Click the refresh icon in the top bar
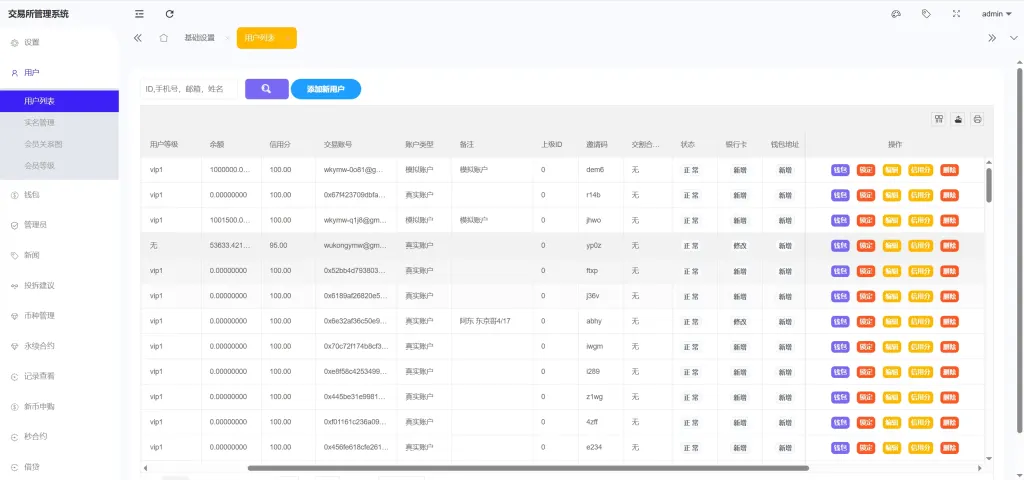Screen dimensions: 1024x480 point(170,14)
